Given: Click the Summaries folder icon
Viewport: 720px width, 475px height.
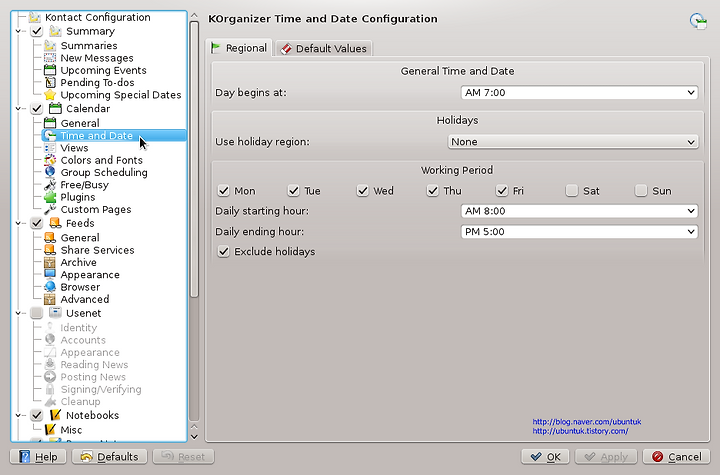Looking at the screenshot, I should pos(50,45).
